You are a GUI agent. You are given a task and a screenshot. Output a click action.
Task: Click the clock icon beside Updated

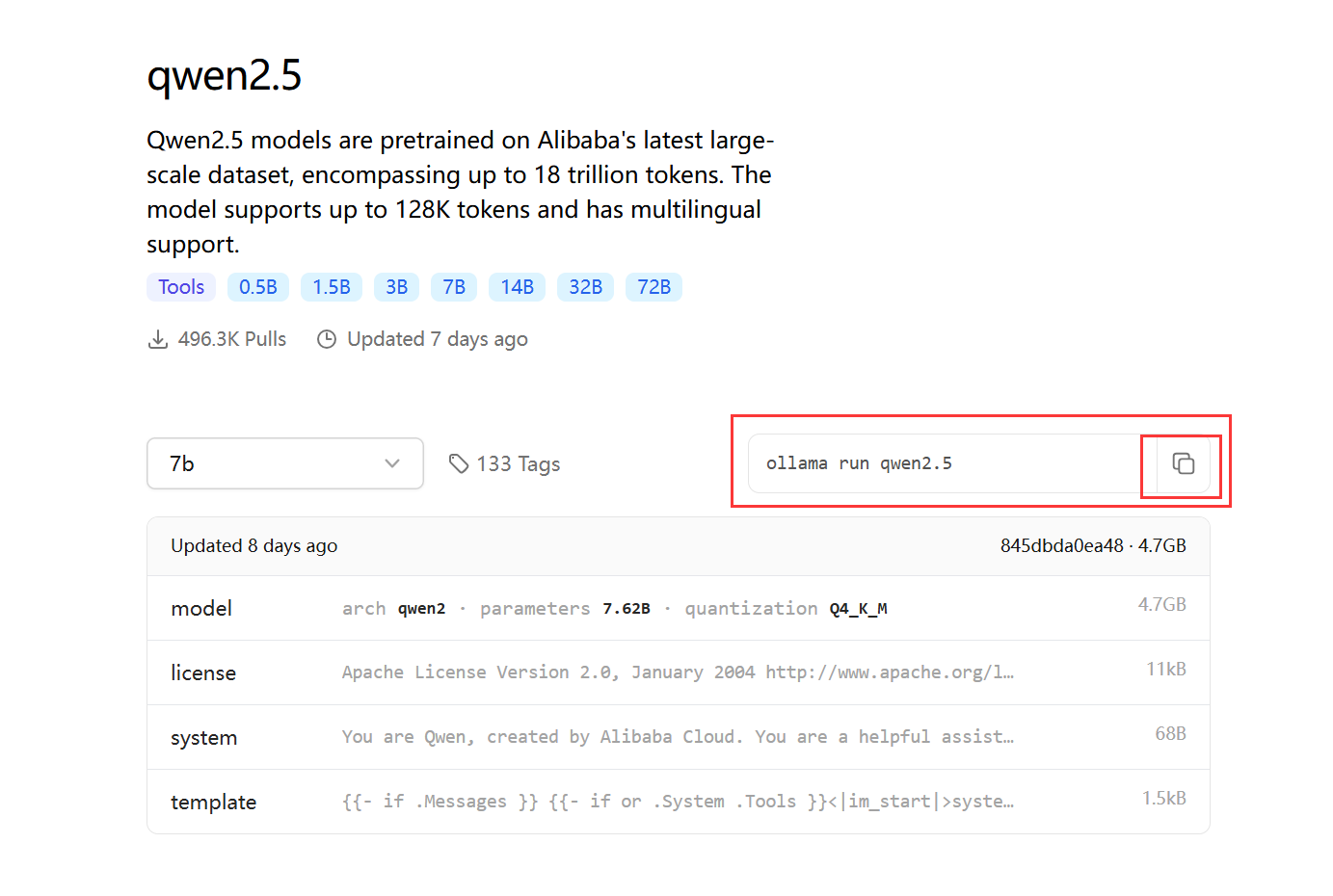click(x=327, y=339)
